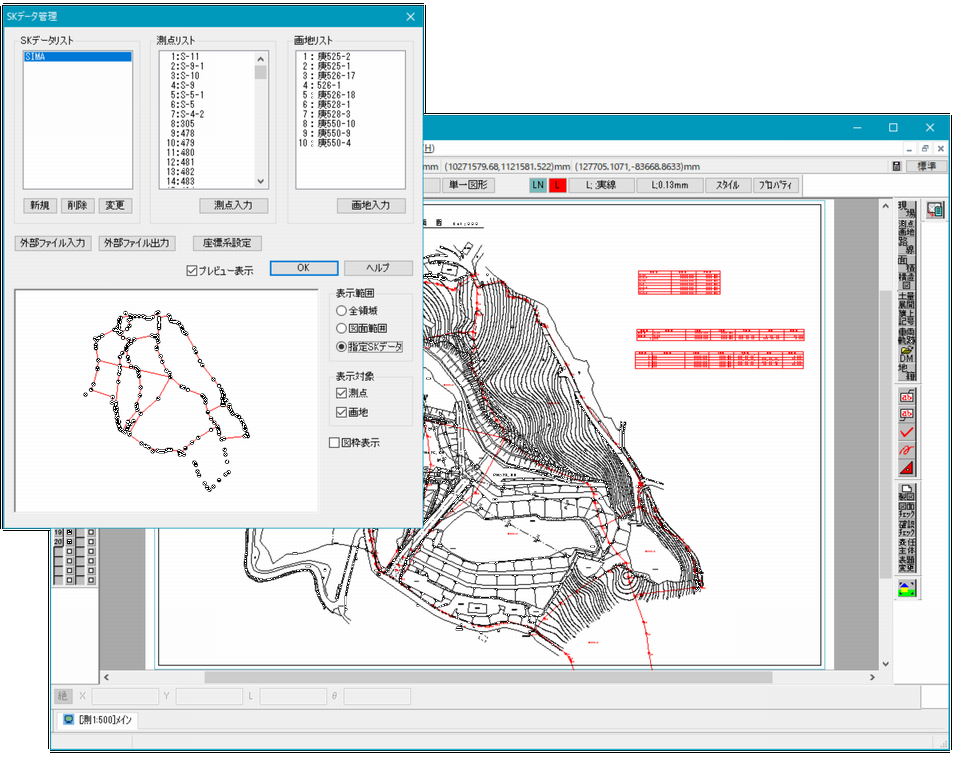Click the L length input field
Image resolution: width=958 pixels, height=764 pixels.
(x=293, y=696)
